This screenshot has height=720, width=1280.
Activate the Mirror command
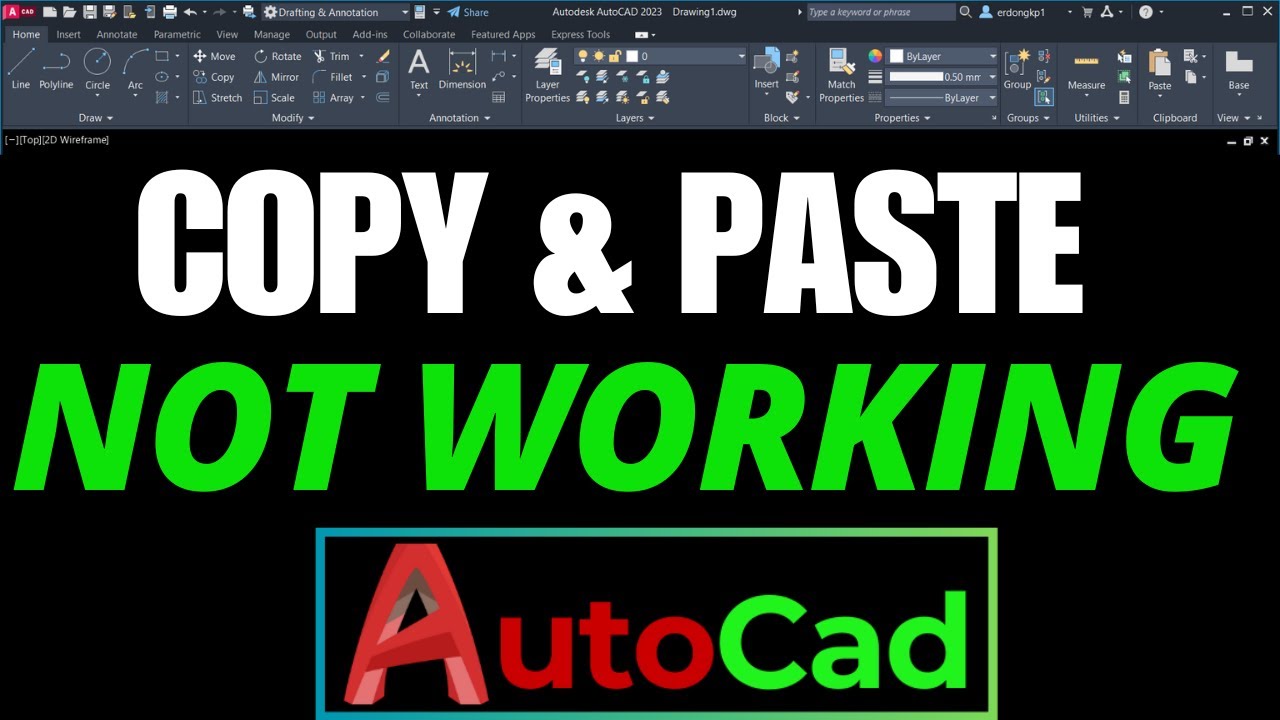click(276, 77)
